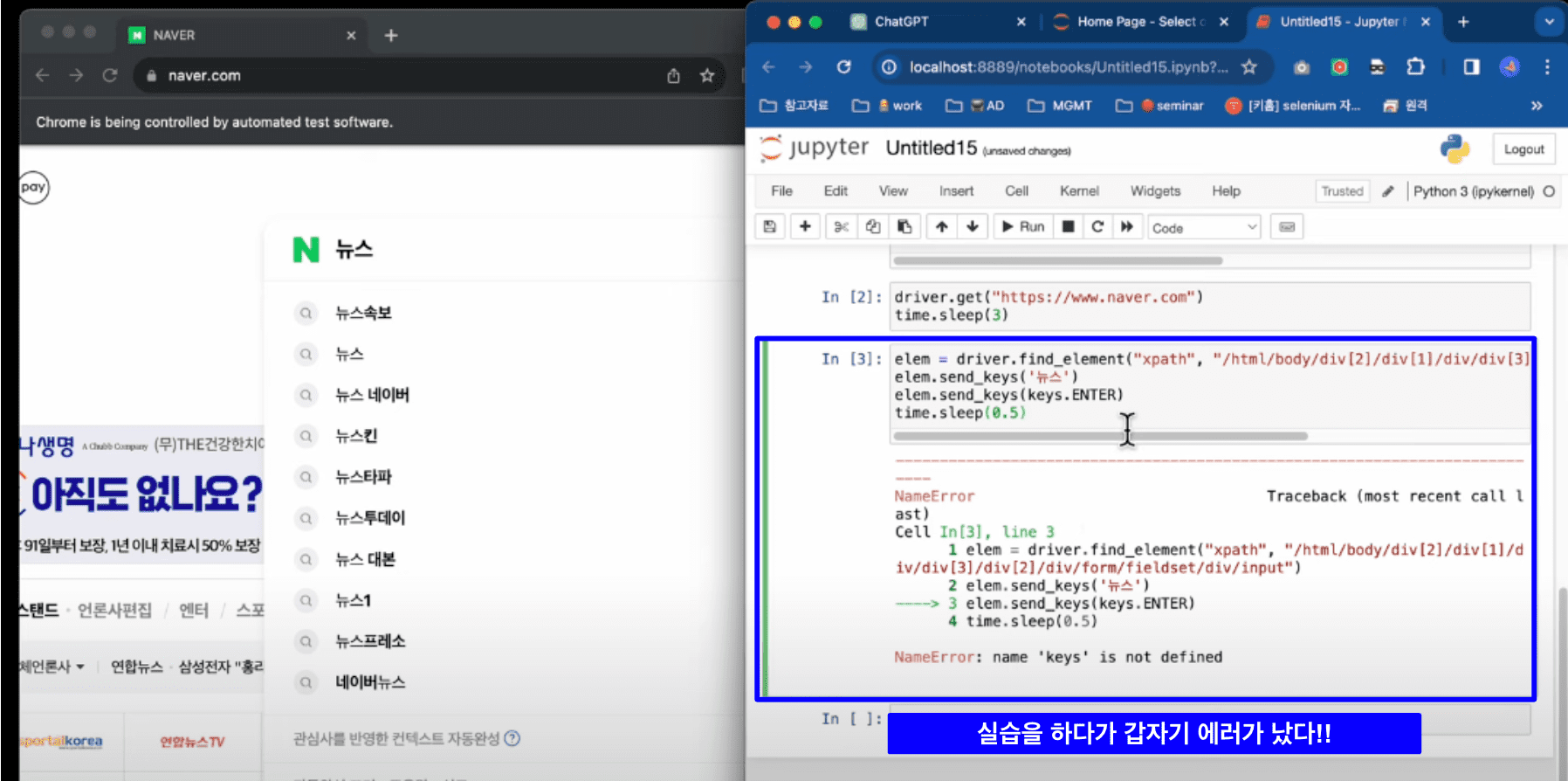Reload the NAVER browser window
Image resolution: width=1568 pixels, height=781 pixels.
110,76
